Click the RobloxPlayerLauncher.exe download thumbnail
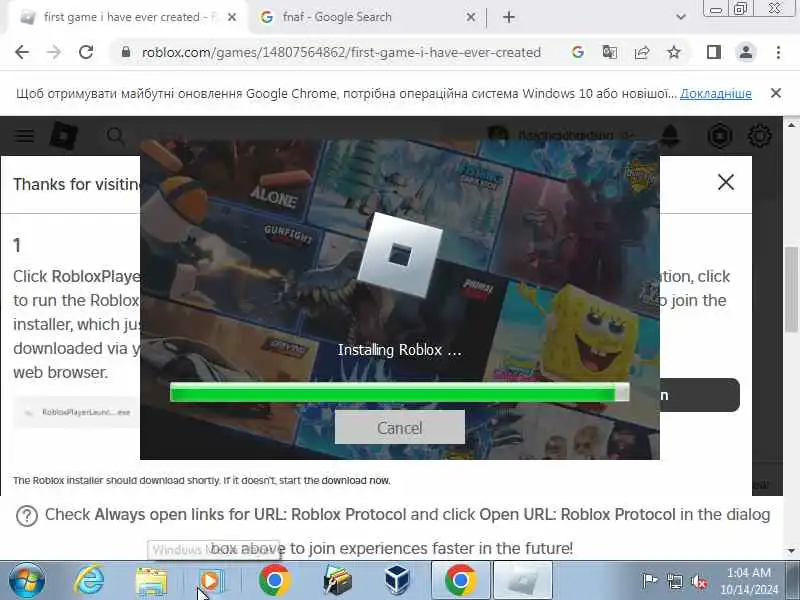800x600 pixels. 77,412
